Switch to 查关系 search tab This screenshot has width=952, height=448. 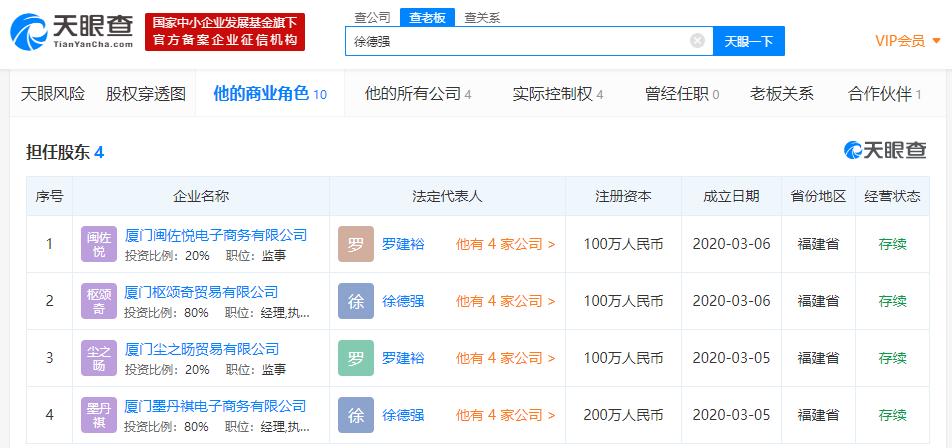tap(482, 17)
